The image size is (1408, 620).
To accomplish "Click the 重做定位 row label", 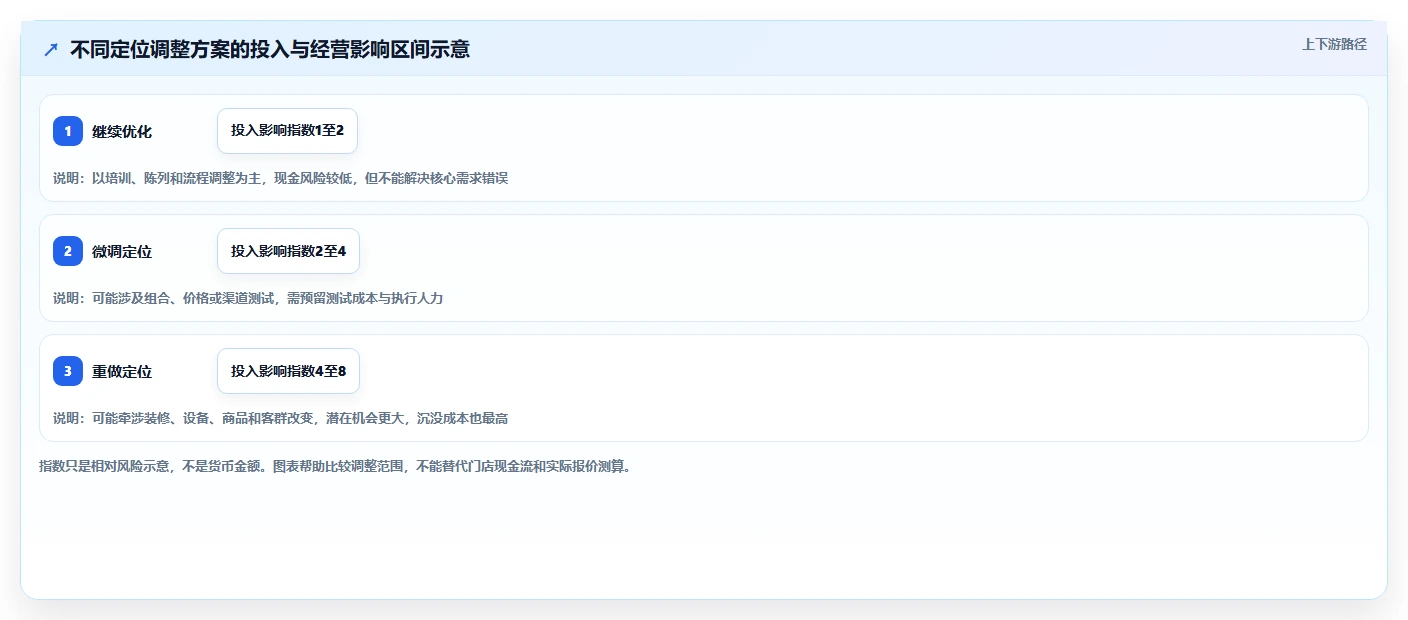I will [x=122, y=371].
